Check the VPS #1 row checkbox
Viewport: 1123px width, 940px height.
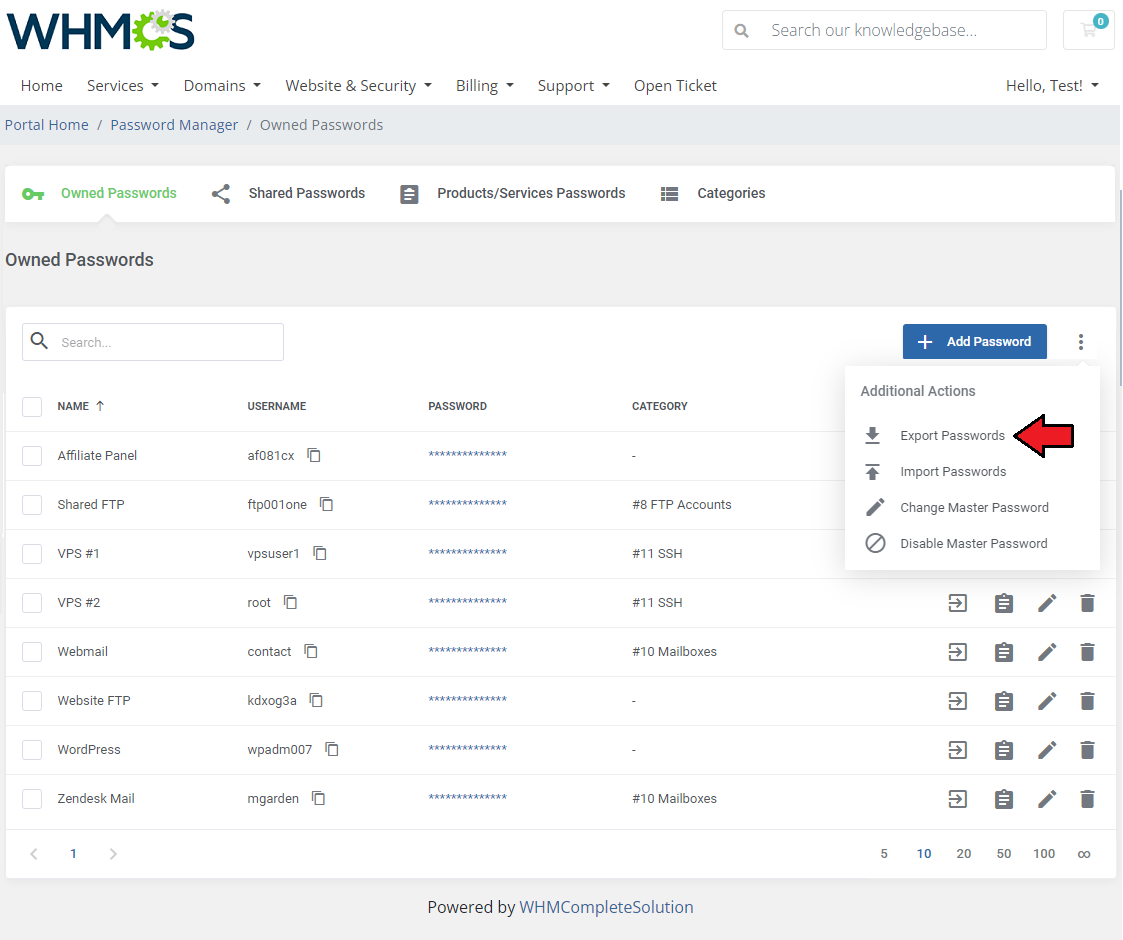(x=32, y=554)
